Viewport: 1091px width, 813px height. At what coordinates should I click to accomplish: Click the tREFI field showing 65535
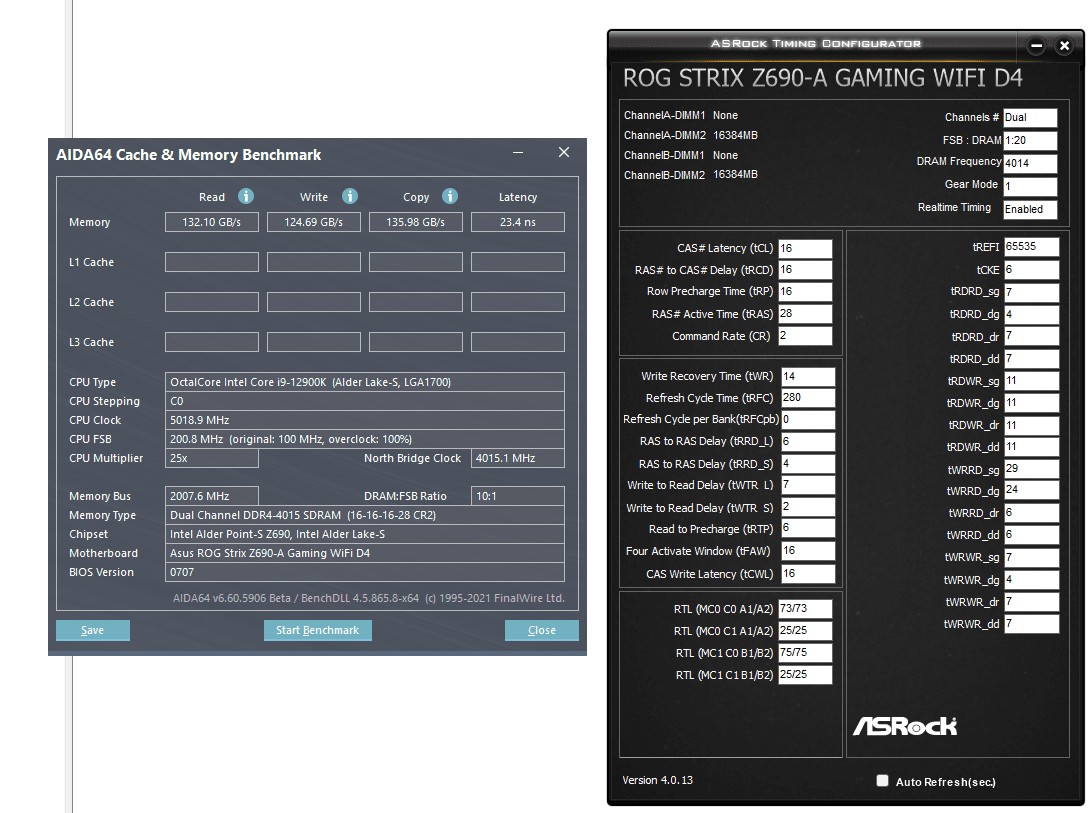(1031, 247)
